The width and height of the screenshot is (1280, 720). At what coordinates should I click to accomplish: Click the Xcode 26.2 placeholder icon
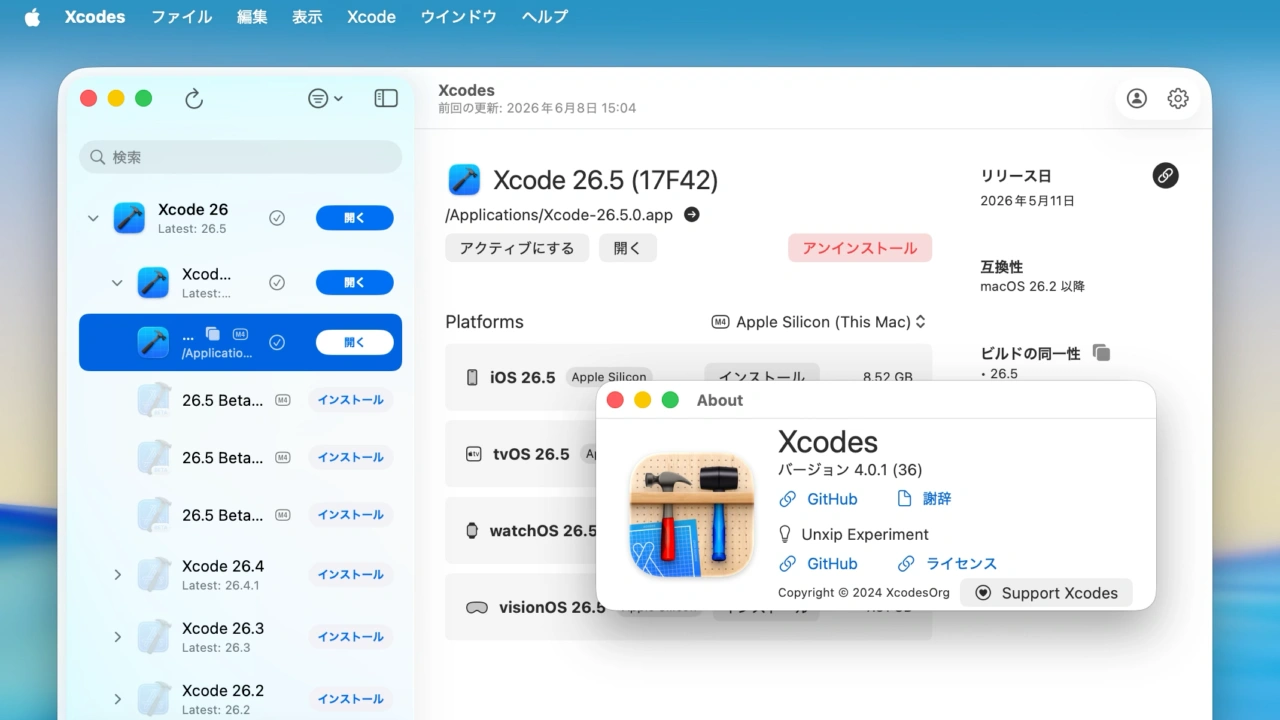[x=153, y=698]
